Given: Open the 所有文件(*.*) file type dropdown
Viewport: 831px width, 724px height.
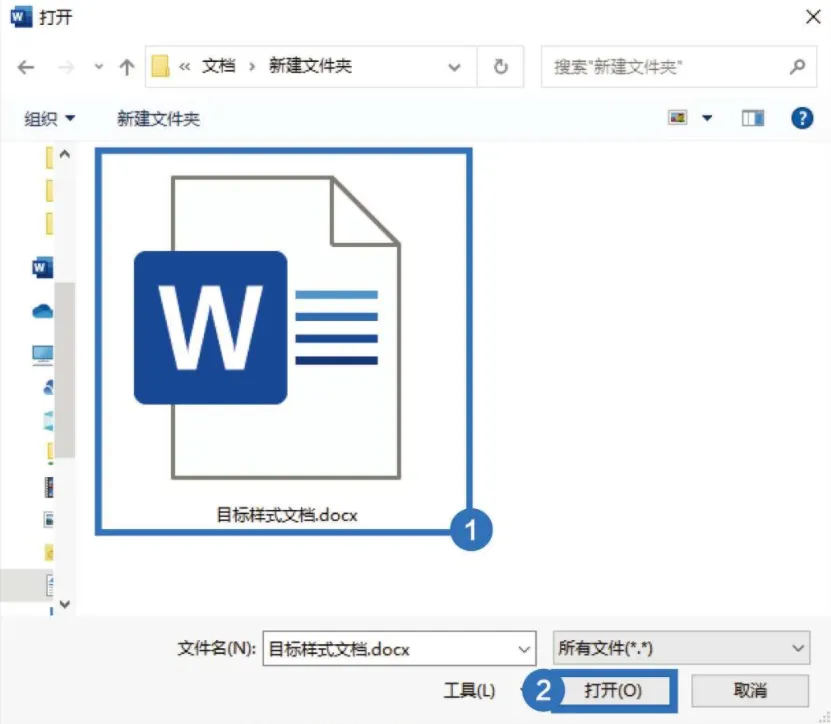Looking at the screenshot, I should pyautogui.click(x=682, y=648).
